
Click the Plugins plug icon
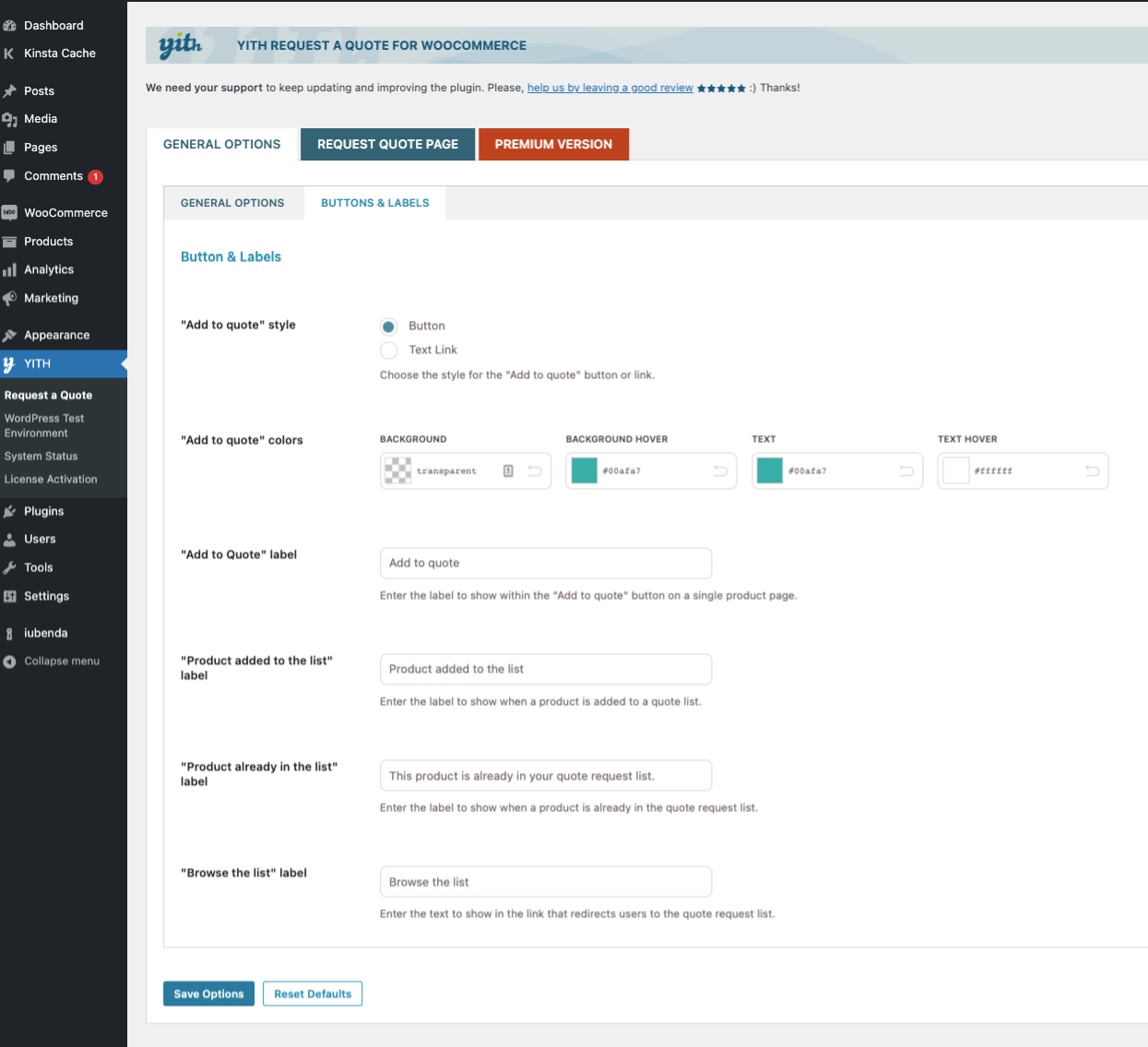coord(9,511)
